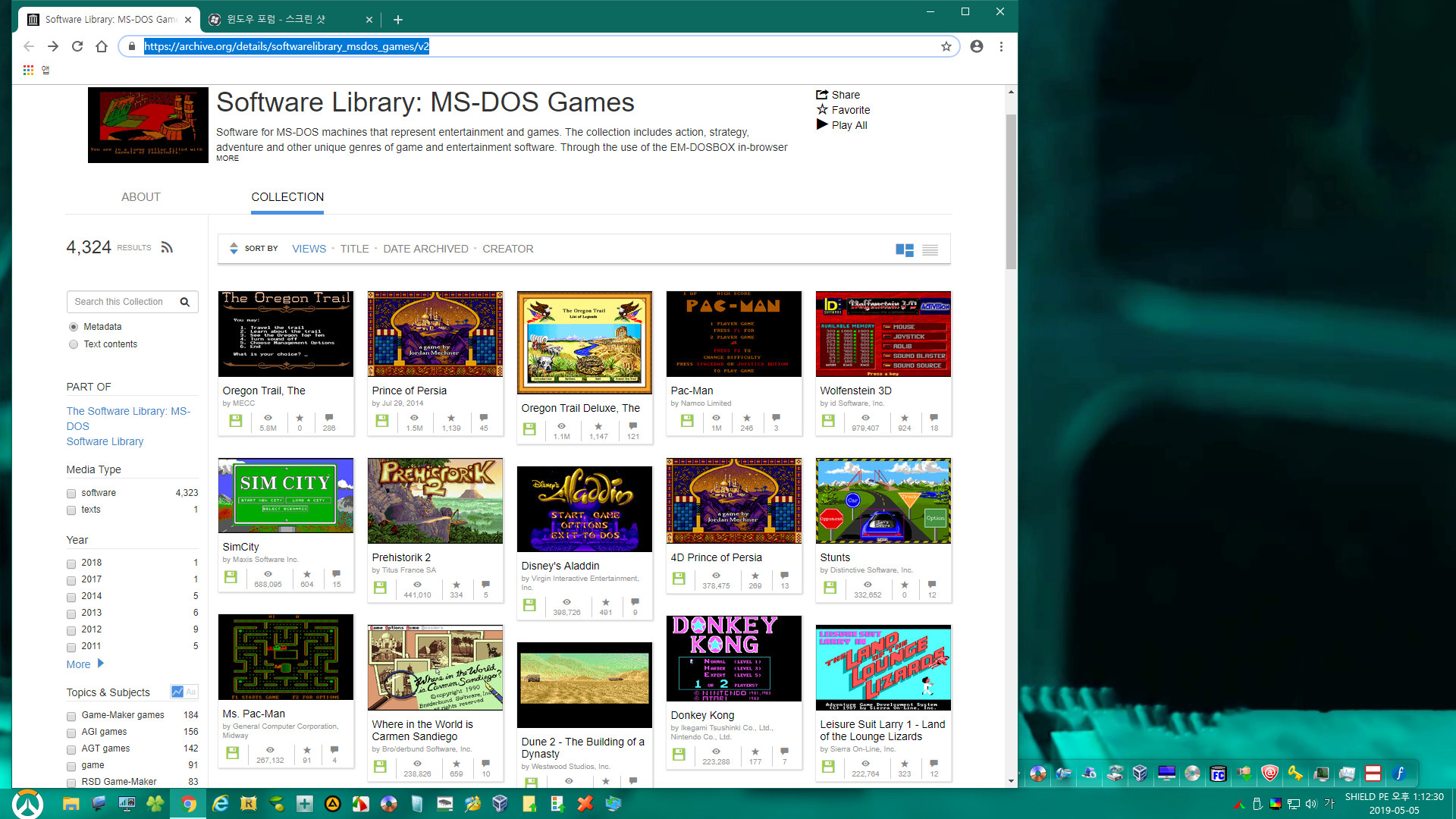Click the search magnifier in collection box
This screenshot has height=819, width=1456.
click(184, 302)
